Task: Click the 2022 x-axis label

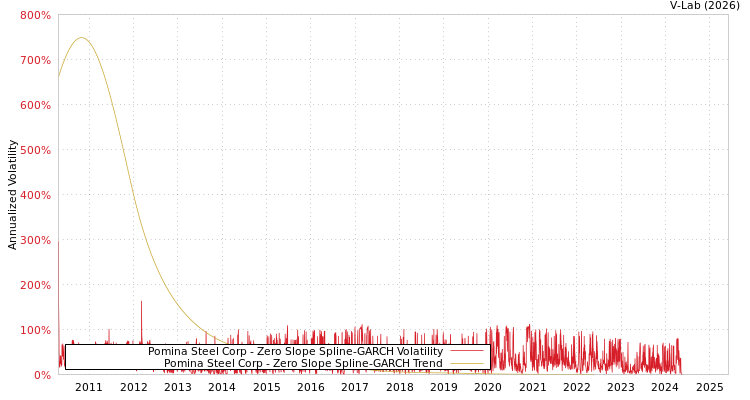Action: [577, 387]
